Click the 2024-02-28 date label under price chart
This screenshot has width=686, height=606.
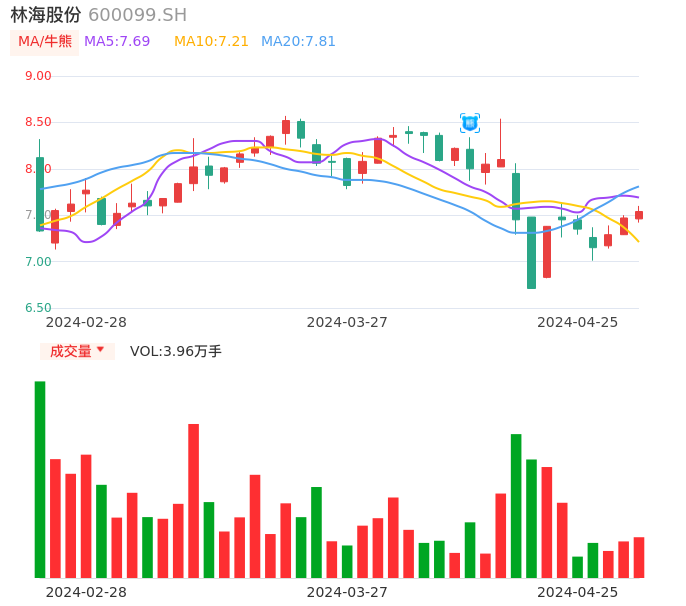click(86, 322)
